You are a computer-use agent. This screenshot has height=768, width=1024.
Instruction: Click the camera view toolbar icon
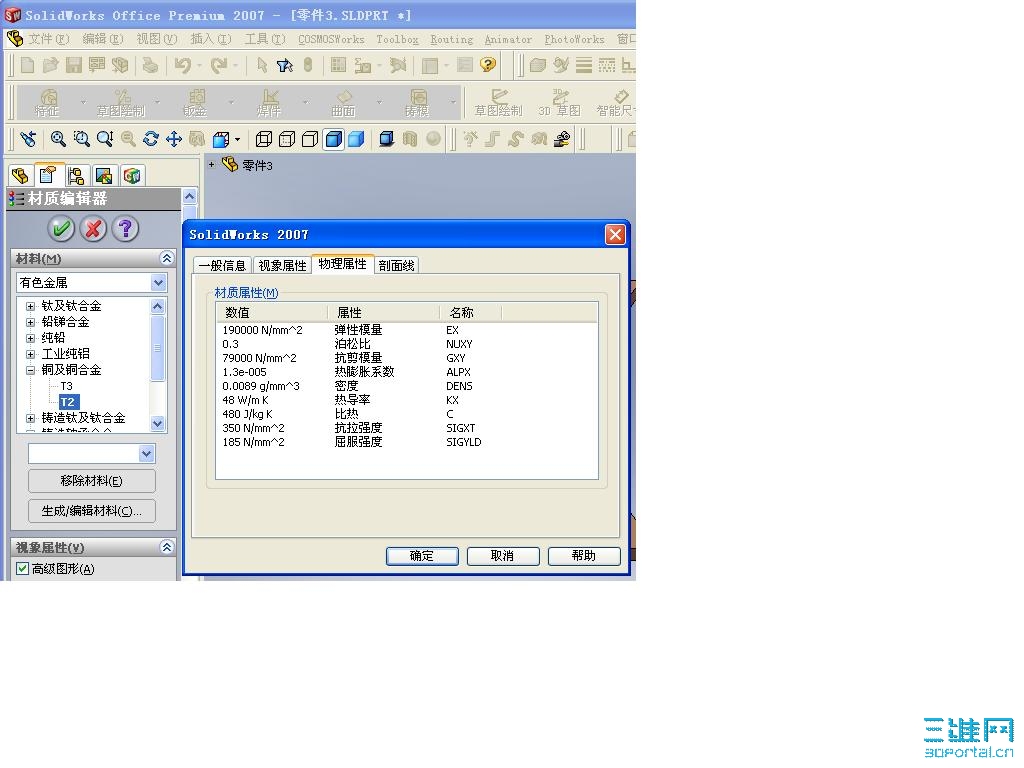[x=562, y=138]
